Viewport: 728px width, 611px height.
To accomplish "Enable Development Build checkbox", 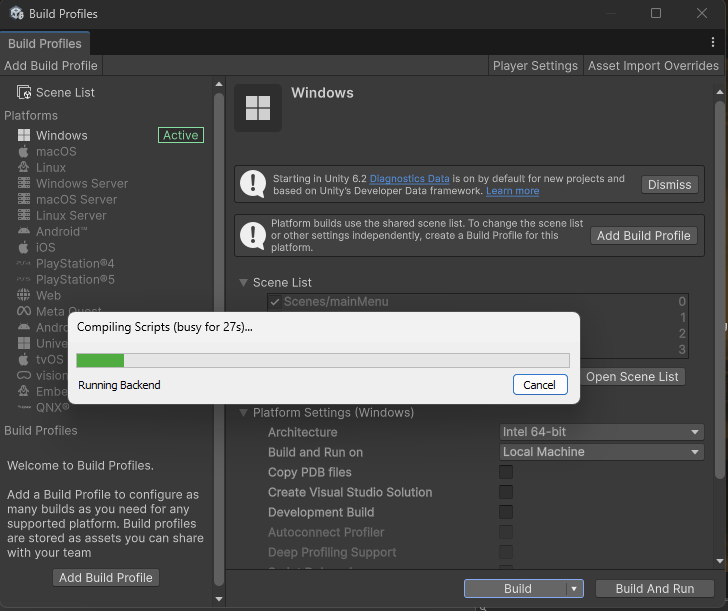I will (506, 512).
